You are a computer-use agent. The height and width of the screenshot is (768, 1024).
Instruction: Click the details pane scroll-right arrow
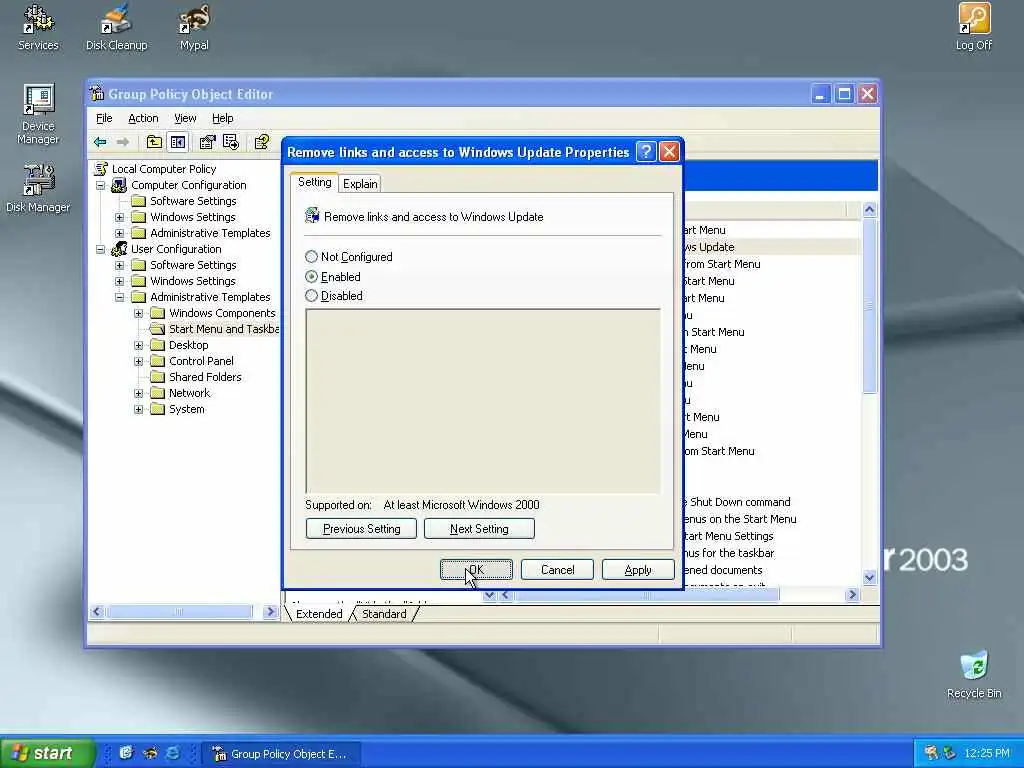[852, 594]
